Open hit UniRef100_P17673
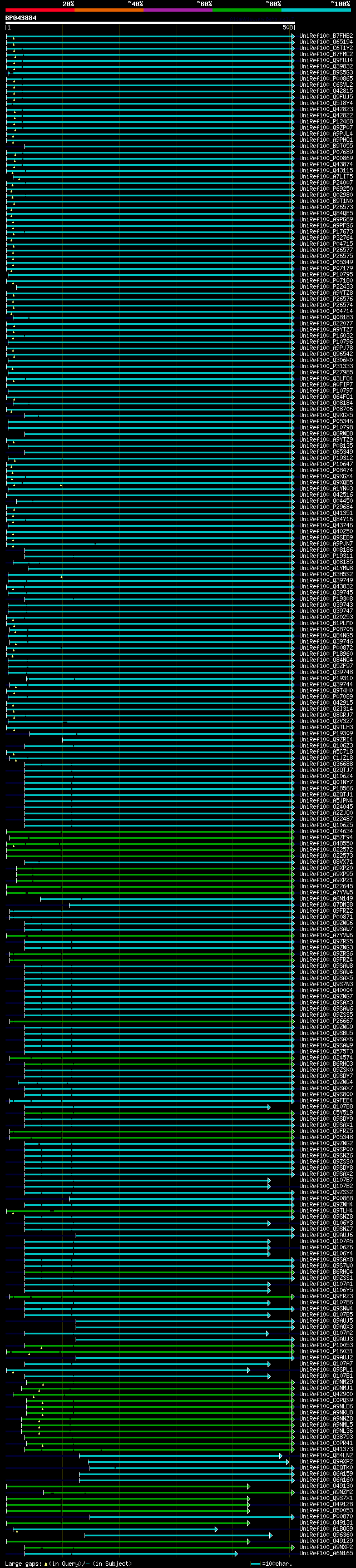 click(325, 232)
